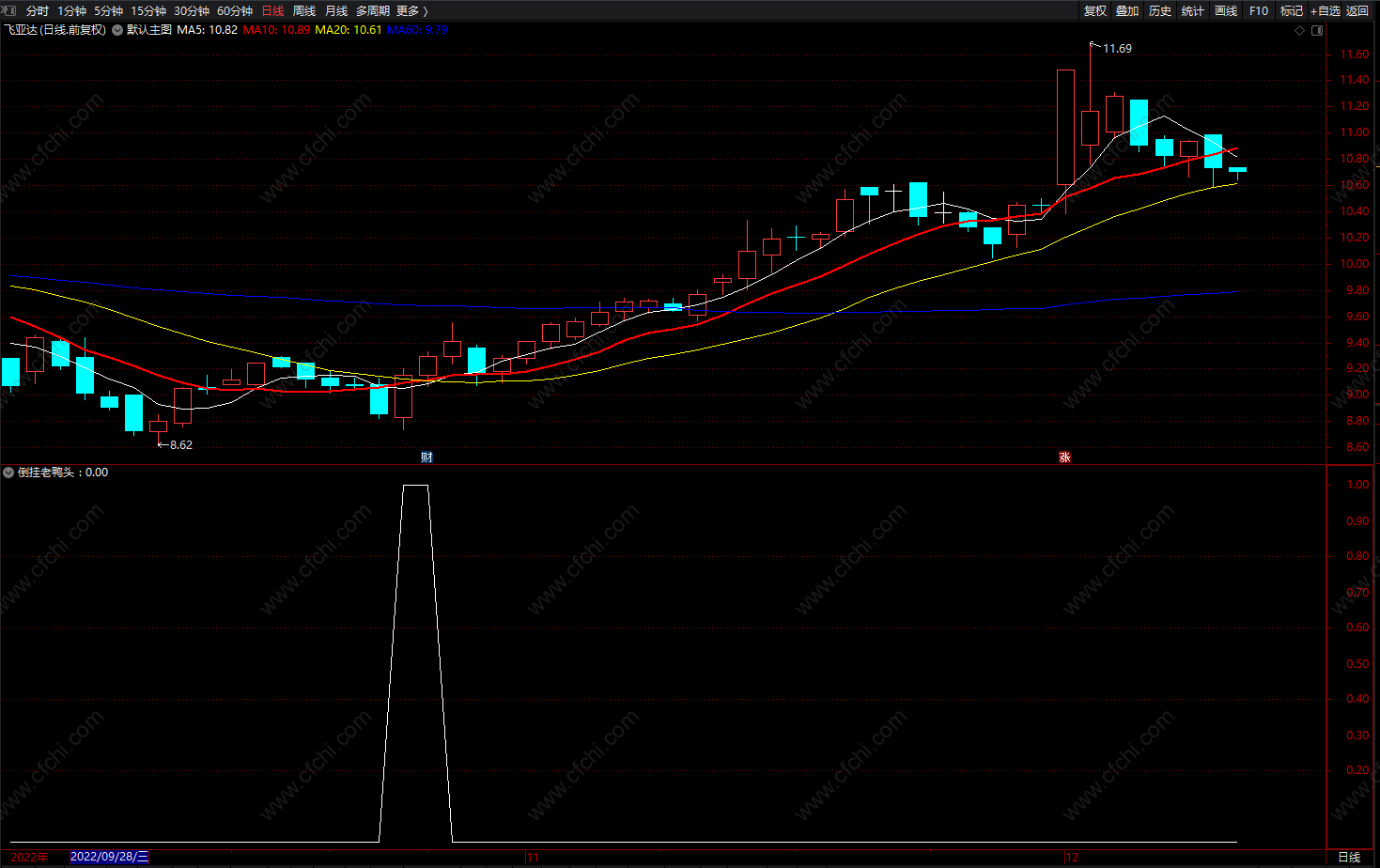Click the 叠加 overlay button
This screenshot has height=868, width=1380.
pyautogui.click(x=1127, y=11)
